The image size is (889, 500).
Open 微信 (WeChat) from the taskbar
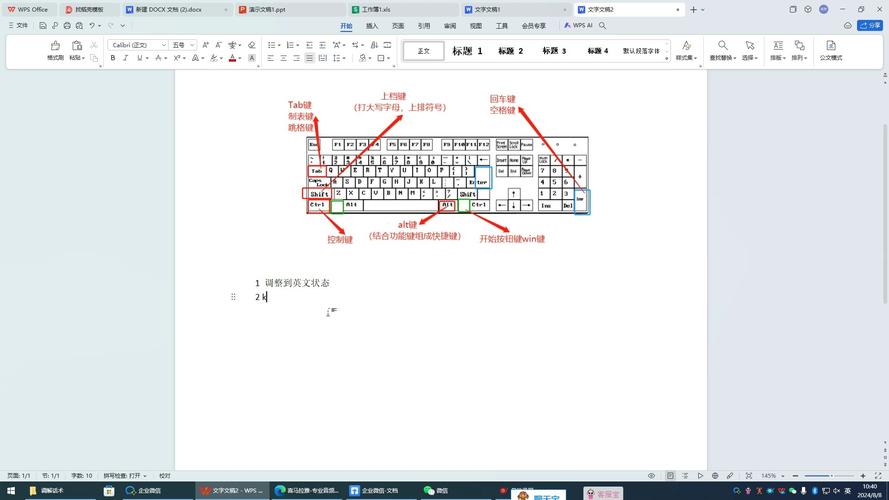[436, 491]
